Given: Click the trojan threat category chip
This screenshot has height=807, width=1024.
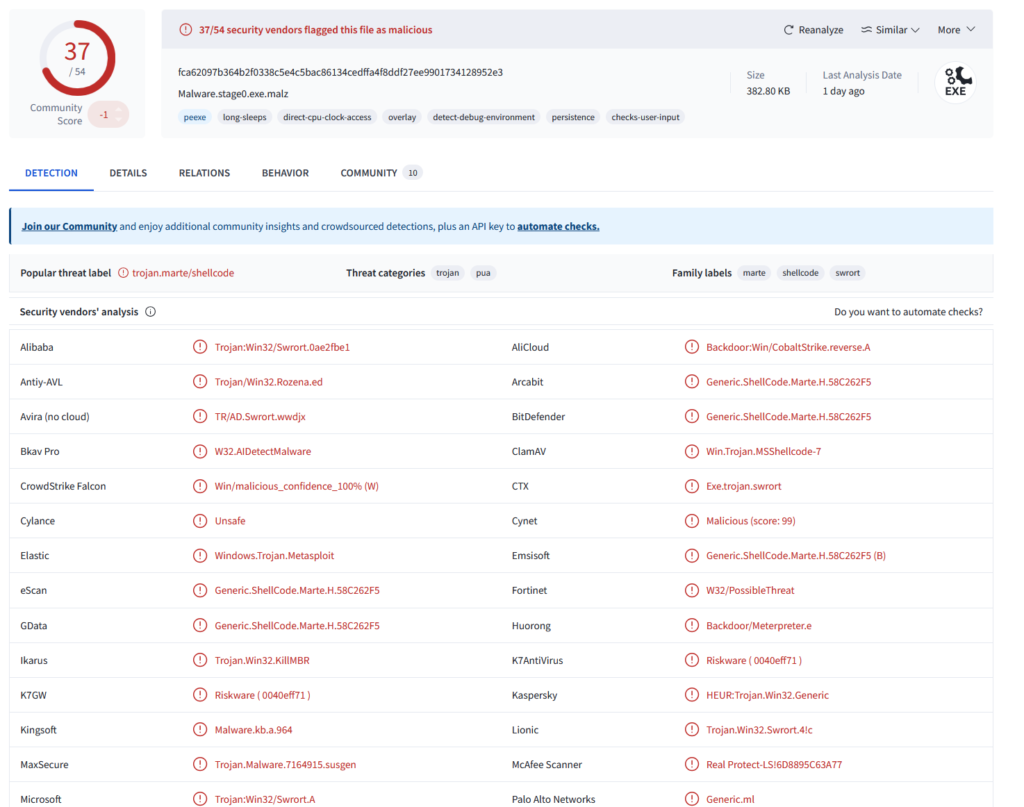Looking at the screenshot, I should (x=447, y=273).
